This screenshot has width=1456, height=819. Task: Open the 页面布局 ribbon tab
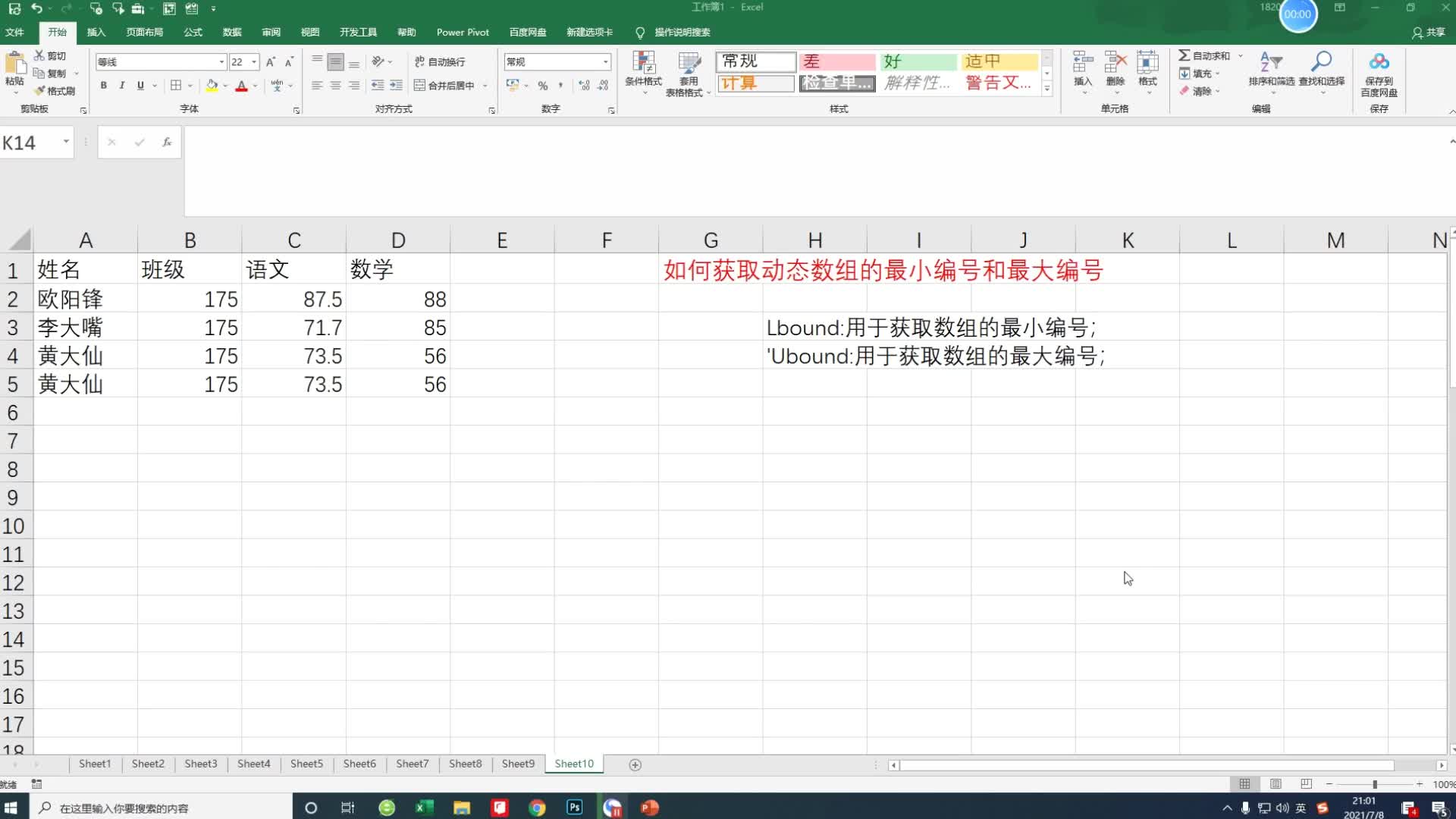(145, 32)
